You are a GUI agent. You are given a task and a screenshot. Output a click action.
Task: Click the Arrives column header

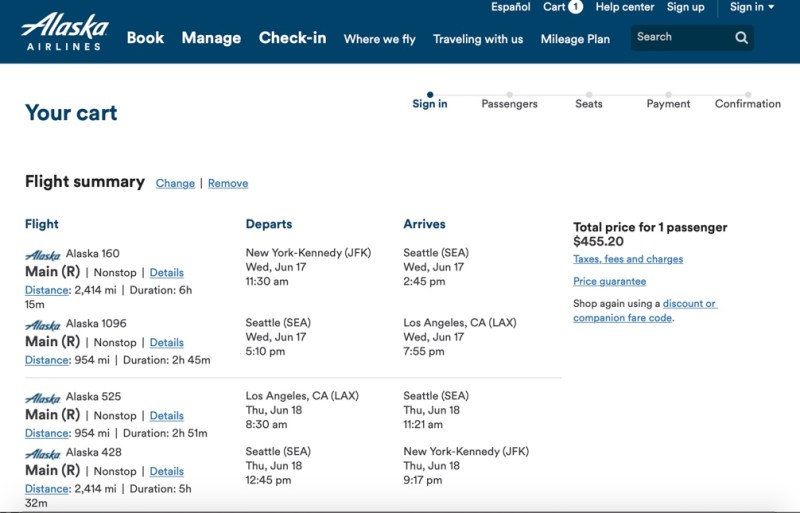tap(424, 224)
